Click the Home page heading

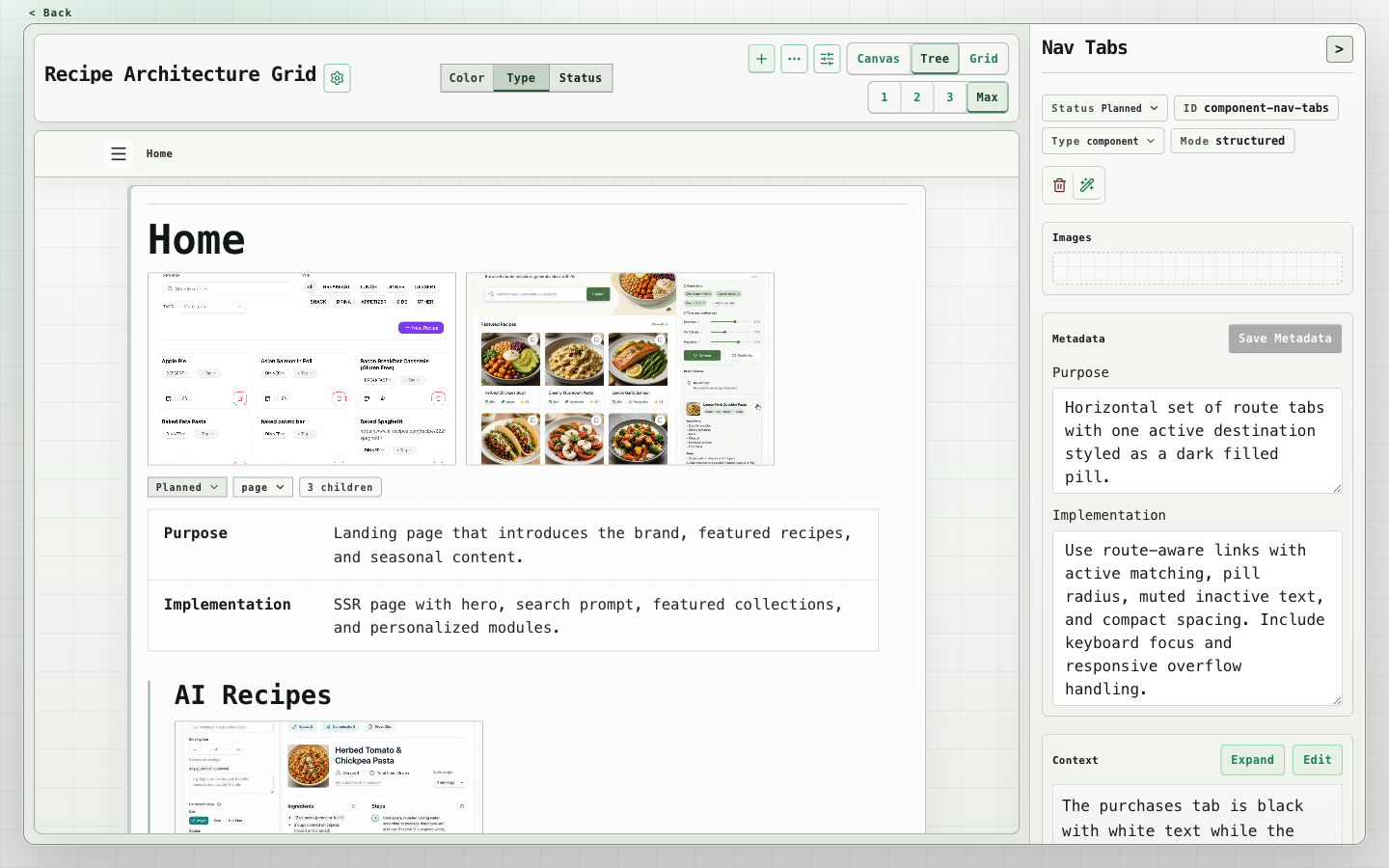point(197,239)
